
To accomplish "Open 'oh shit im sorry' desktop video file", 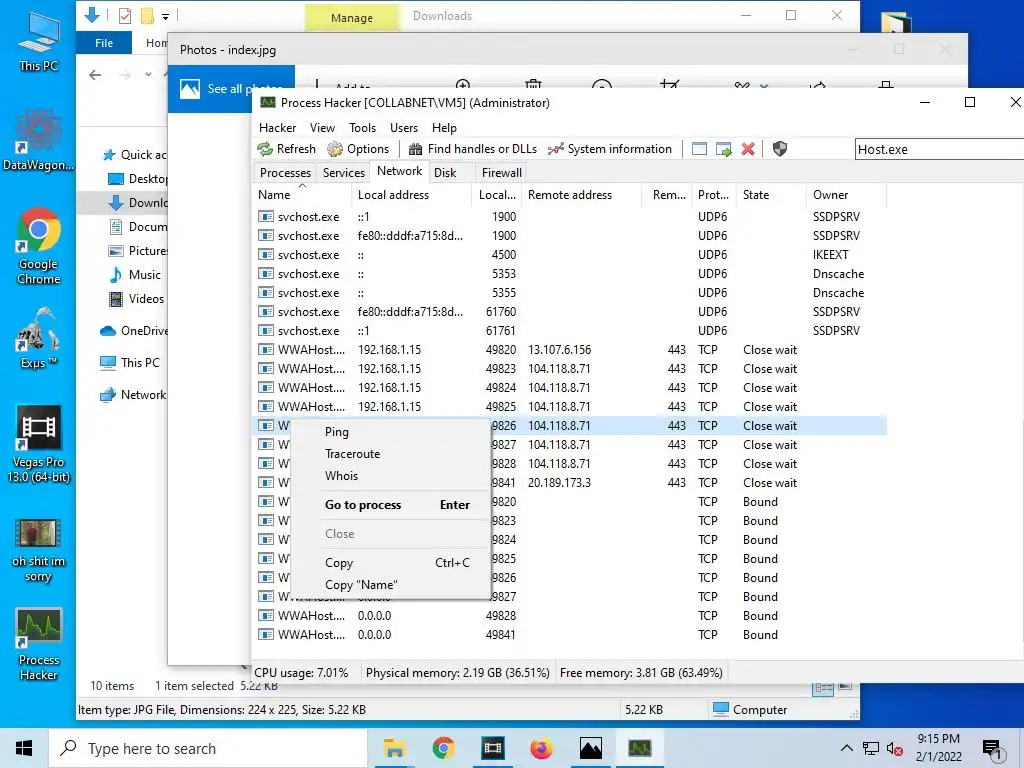I will (39, 551).
